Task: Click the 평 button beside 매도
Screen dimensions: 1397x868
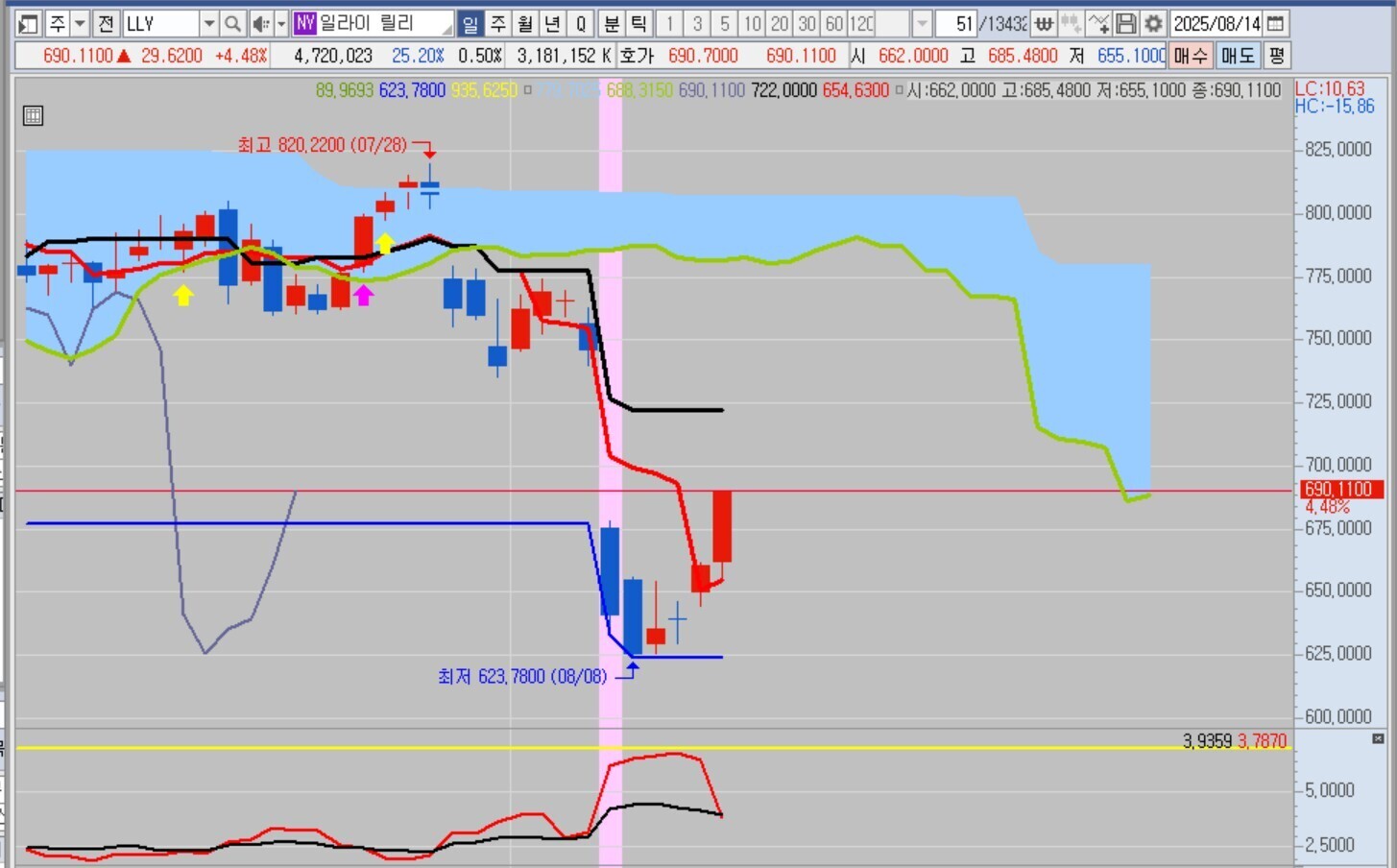Action: [1276, 56]
